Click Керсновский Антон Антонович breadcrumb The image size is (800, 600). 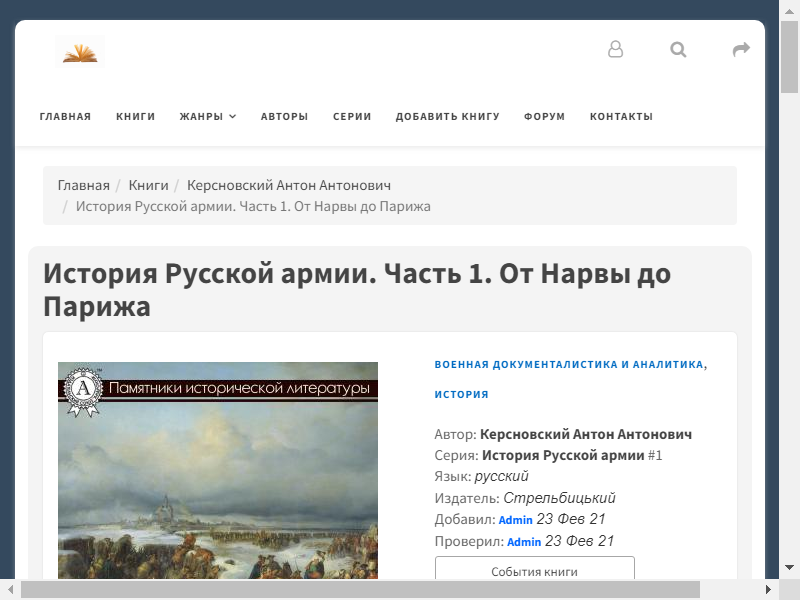tap(289, 185)
